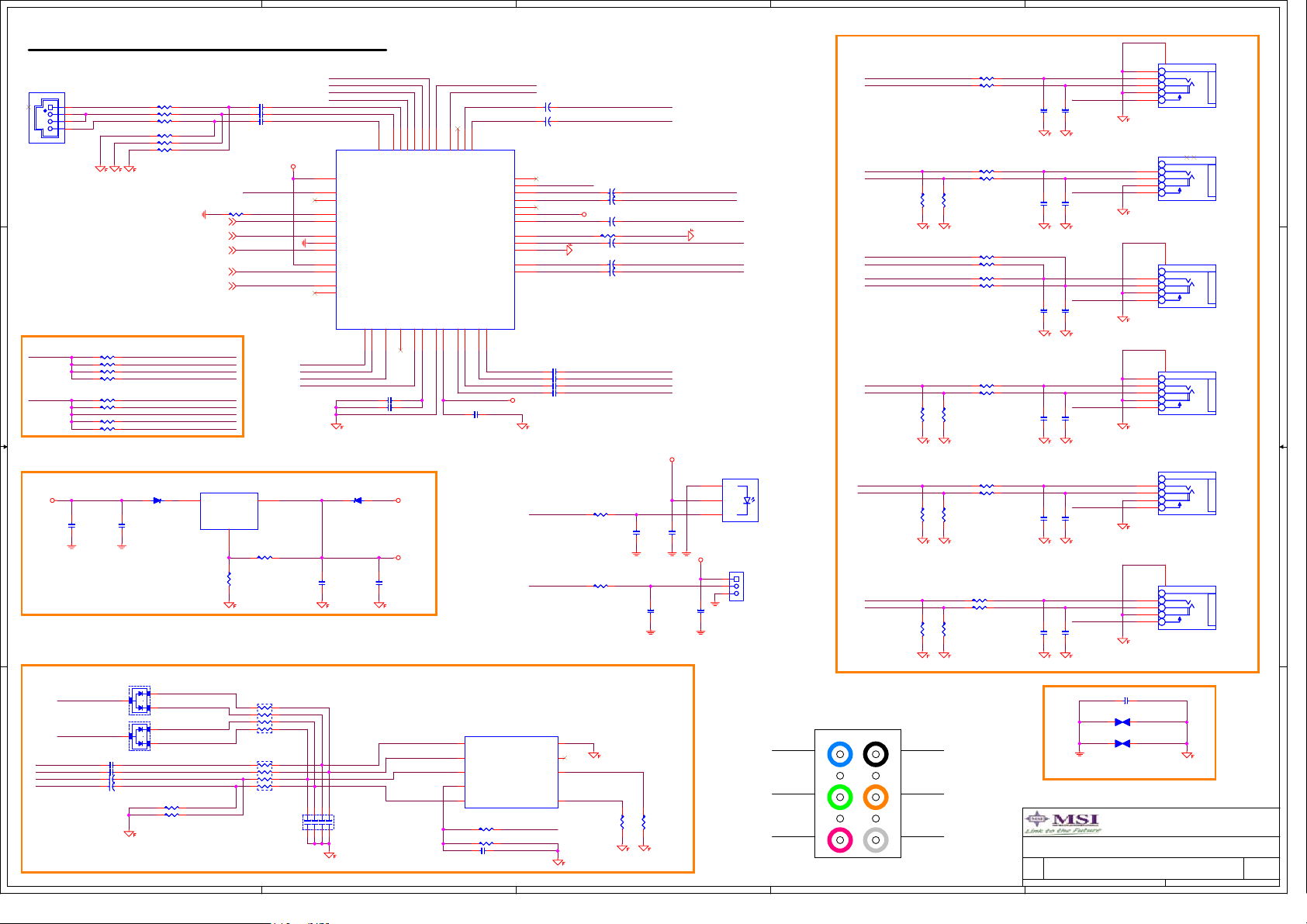
Task: Select the large central codec IC block
Action: click(425, 240)
